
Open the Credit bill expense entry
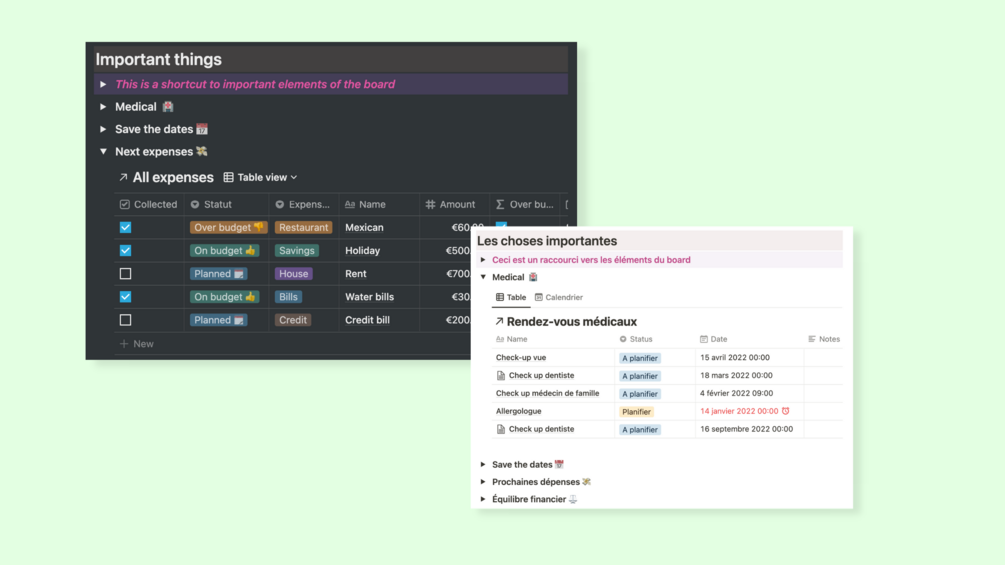367,320
